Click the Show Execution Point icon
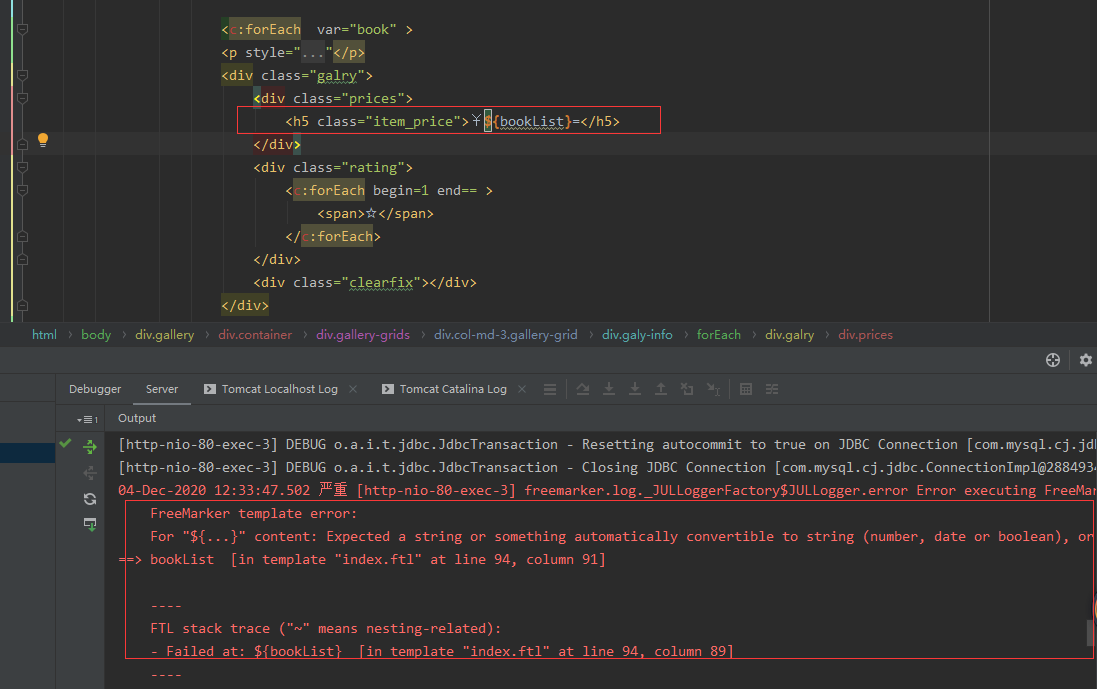1097x689 pixels. (550, 389)
